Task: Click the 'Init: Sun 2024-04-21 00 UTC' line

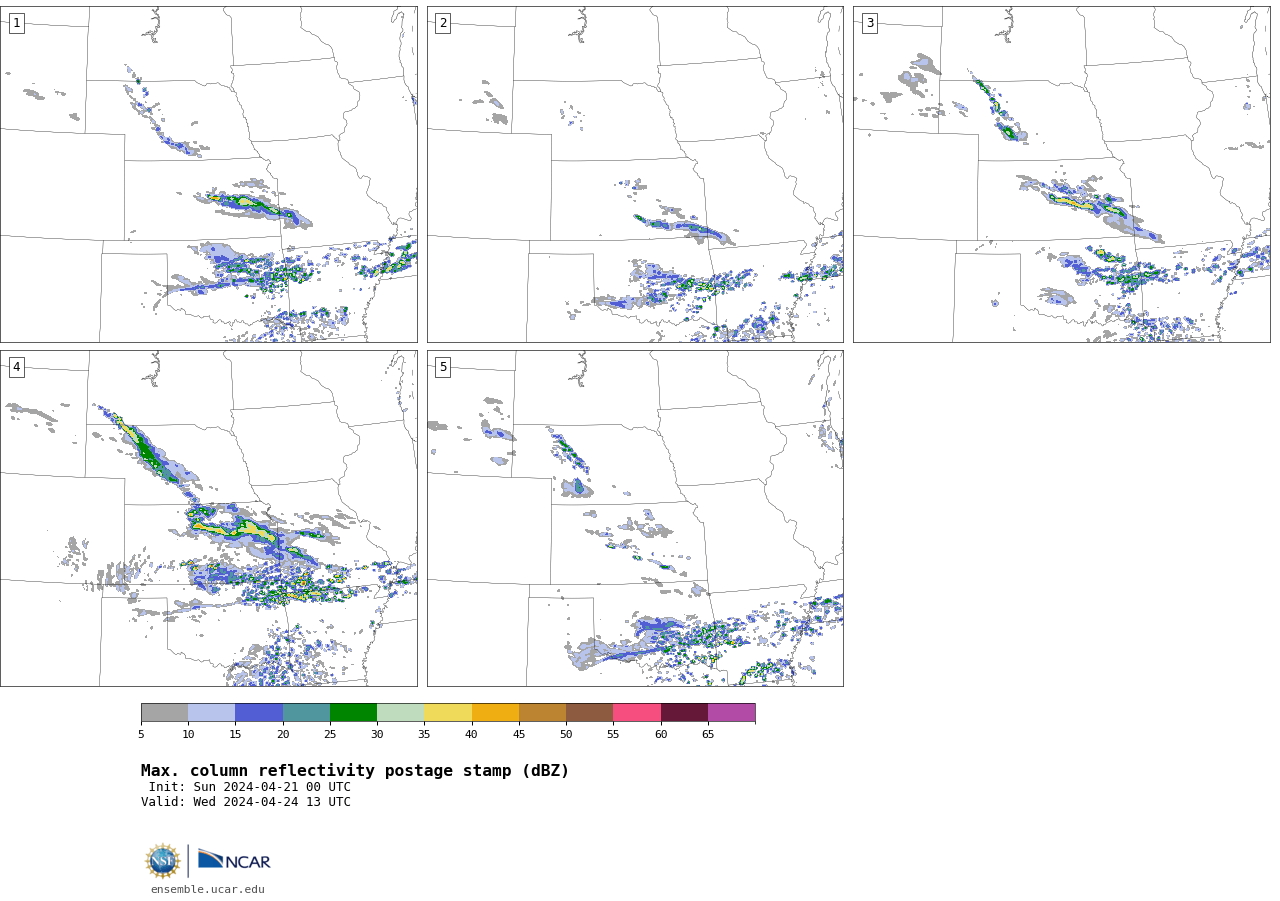Action: [x=250, y=787]
